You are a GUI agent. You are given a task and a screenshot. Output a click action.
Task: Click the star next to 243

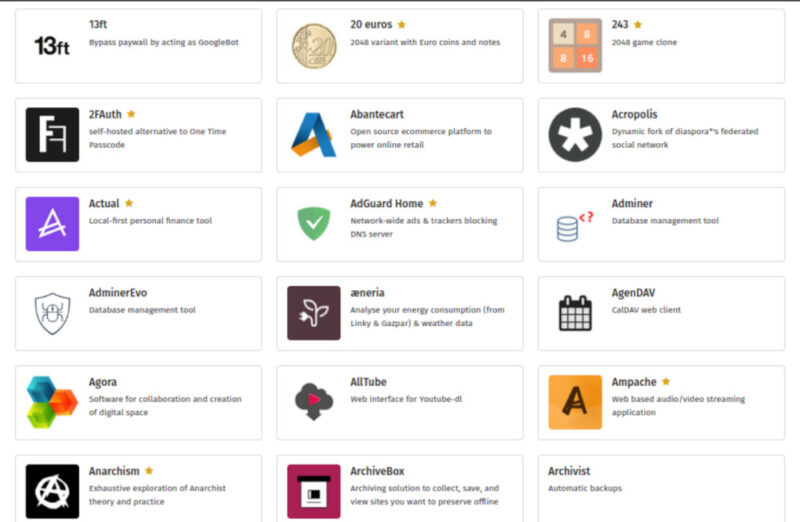click(638, 24)
